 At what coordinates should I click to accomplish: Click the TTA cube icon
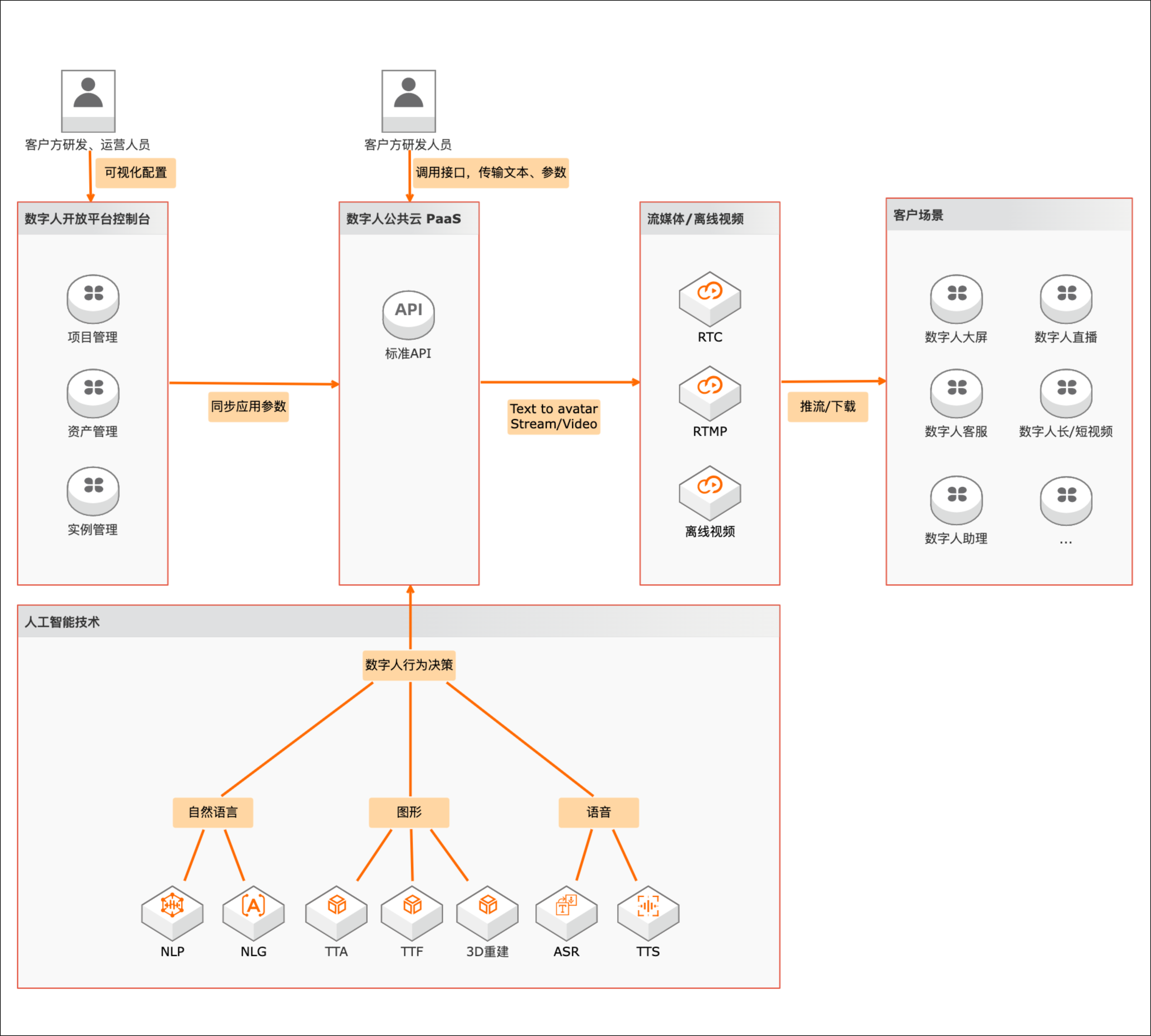tap(336, 913)
